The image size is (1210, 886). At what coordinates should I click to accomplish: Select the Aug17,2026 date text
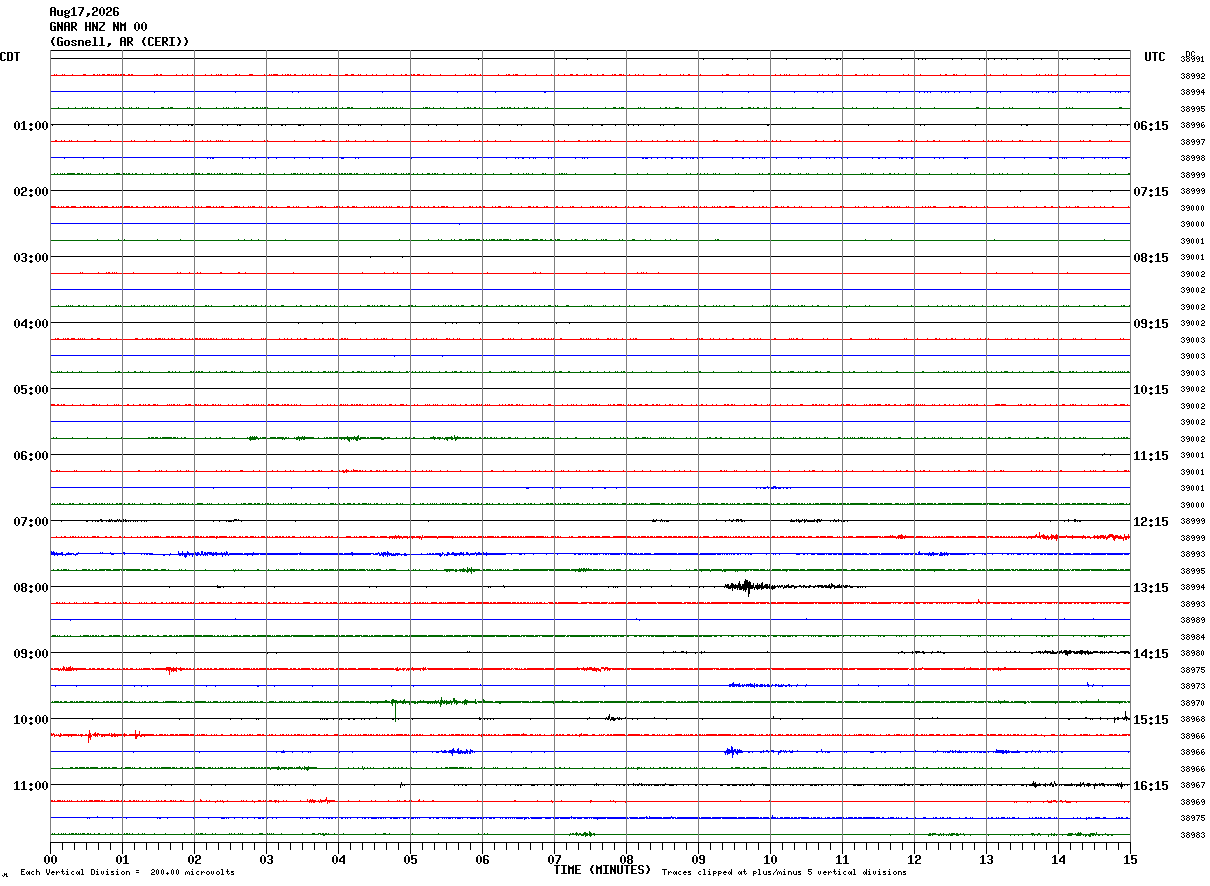tap(84, 12)
